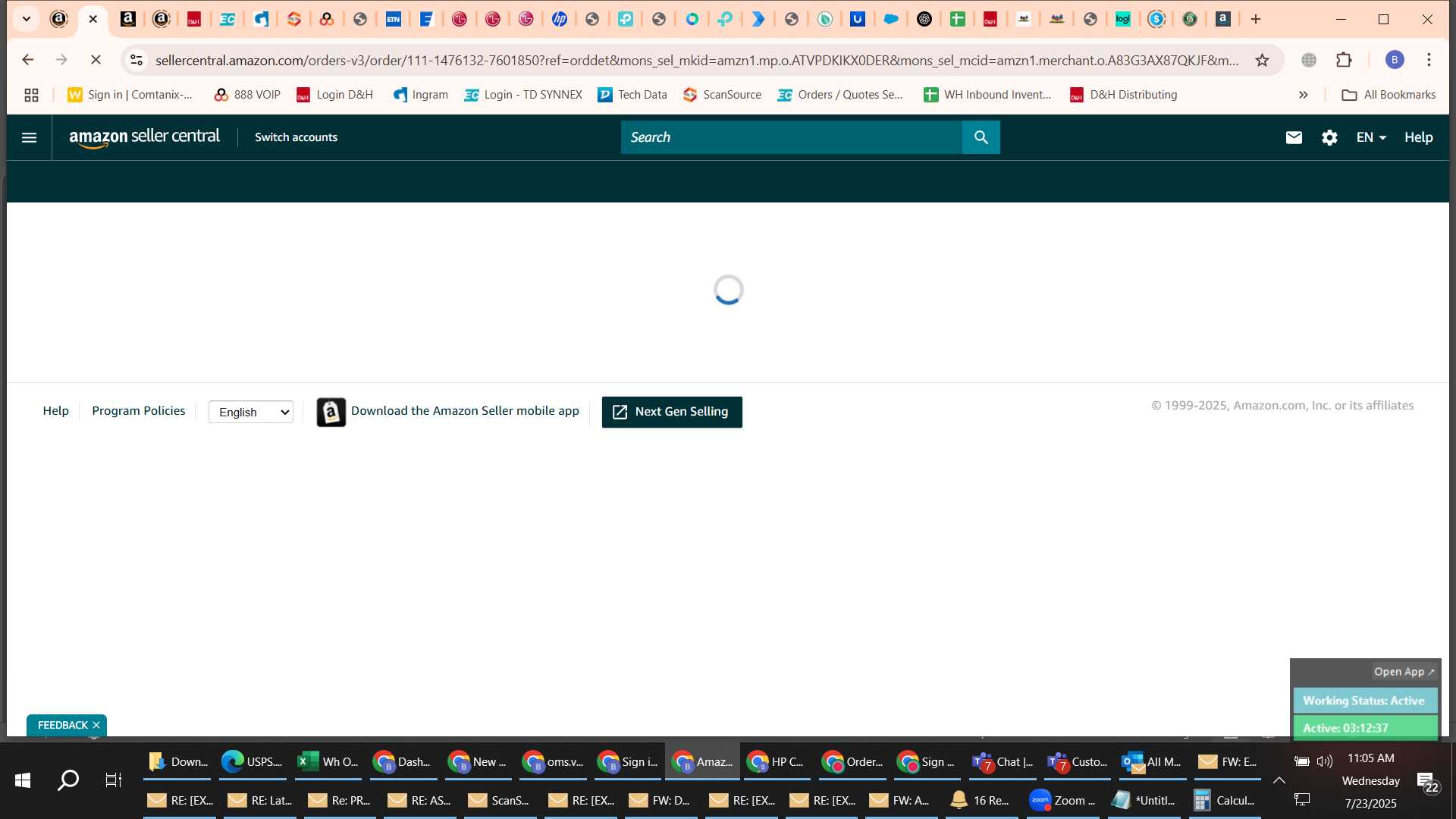Open the Chrome three-dot menu
This screenshot has width=1456, height=819.
(x=1429, y=60)
